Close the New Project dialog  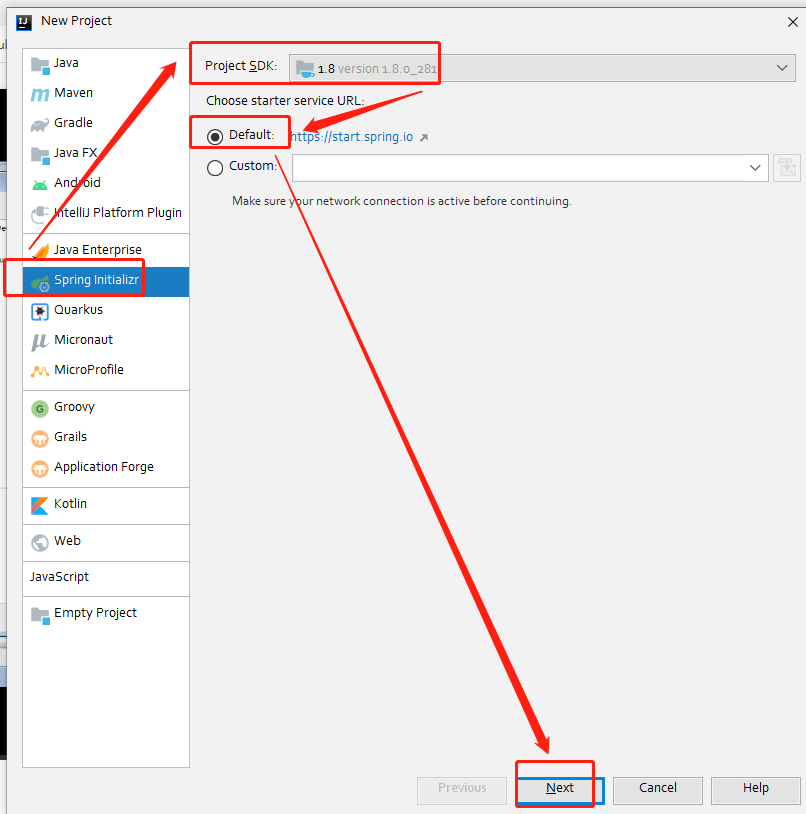793,22
